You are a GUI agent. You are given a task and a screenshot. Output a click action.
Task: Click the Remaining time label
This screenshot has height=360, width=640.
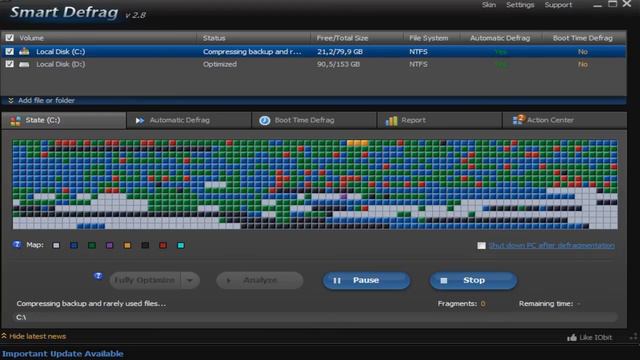546,304
